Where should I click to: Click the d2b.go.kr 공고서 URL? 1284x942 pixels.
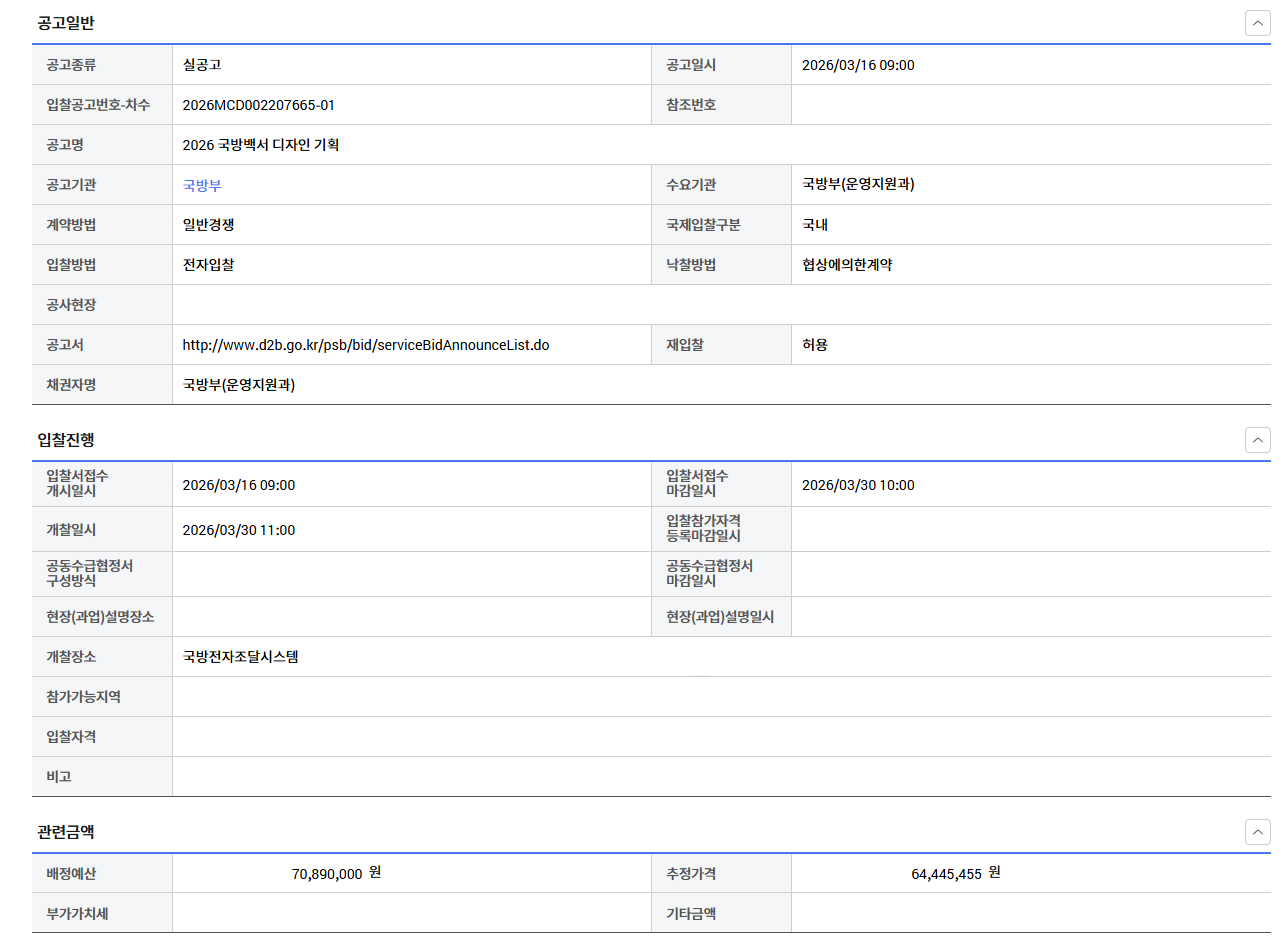(365, 345)
